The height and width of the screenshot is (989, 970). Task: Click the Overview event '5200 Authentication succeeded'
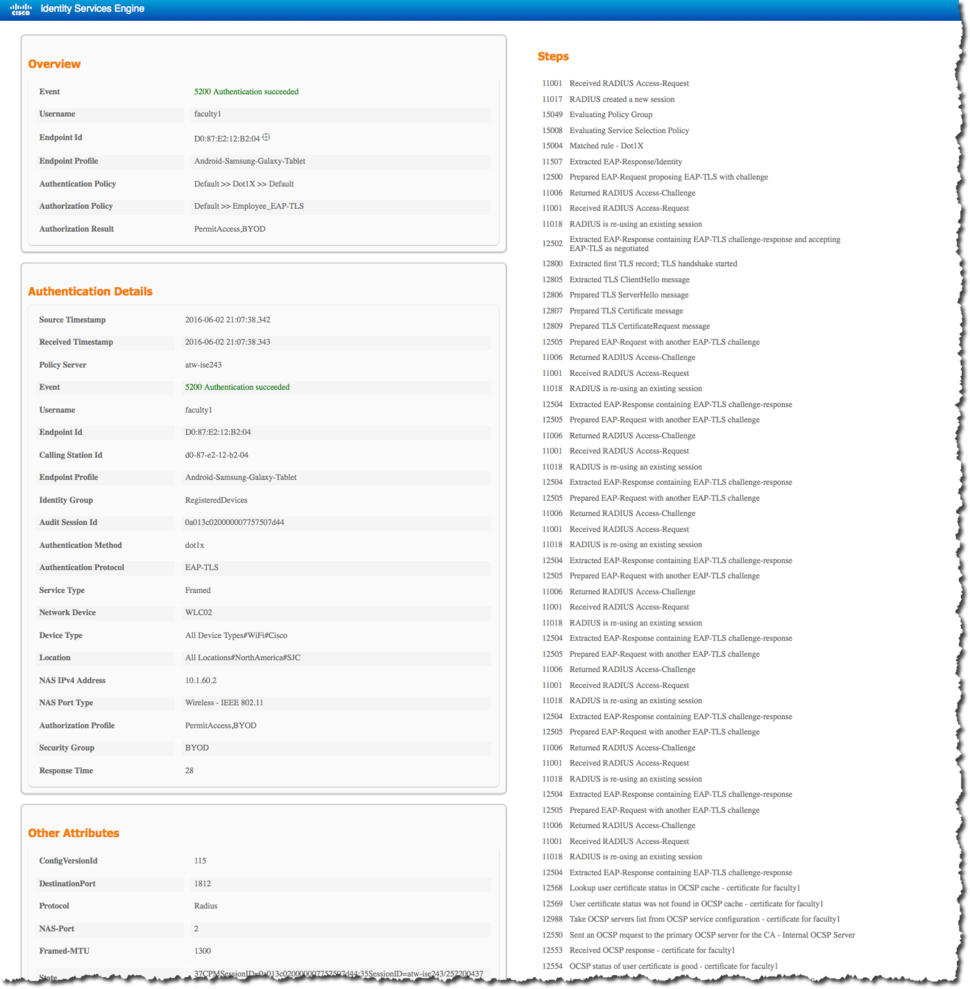pos(246,91)
